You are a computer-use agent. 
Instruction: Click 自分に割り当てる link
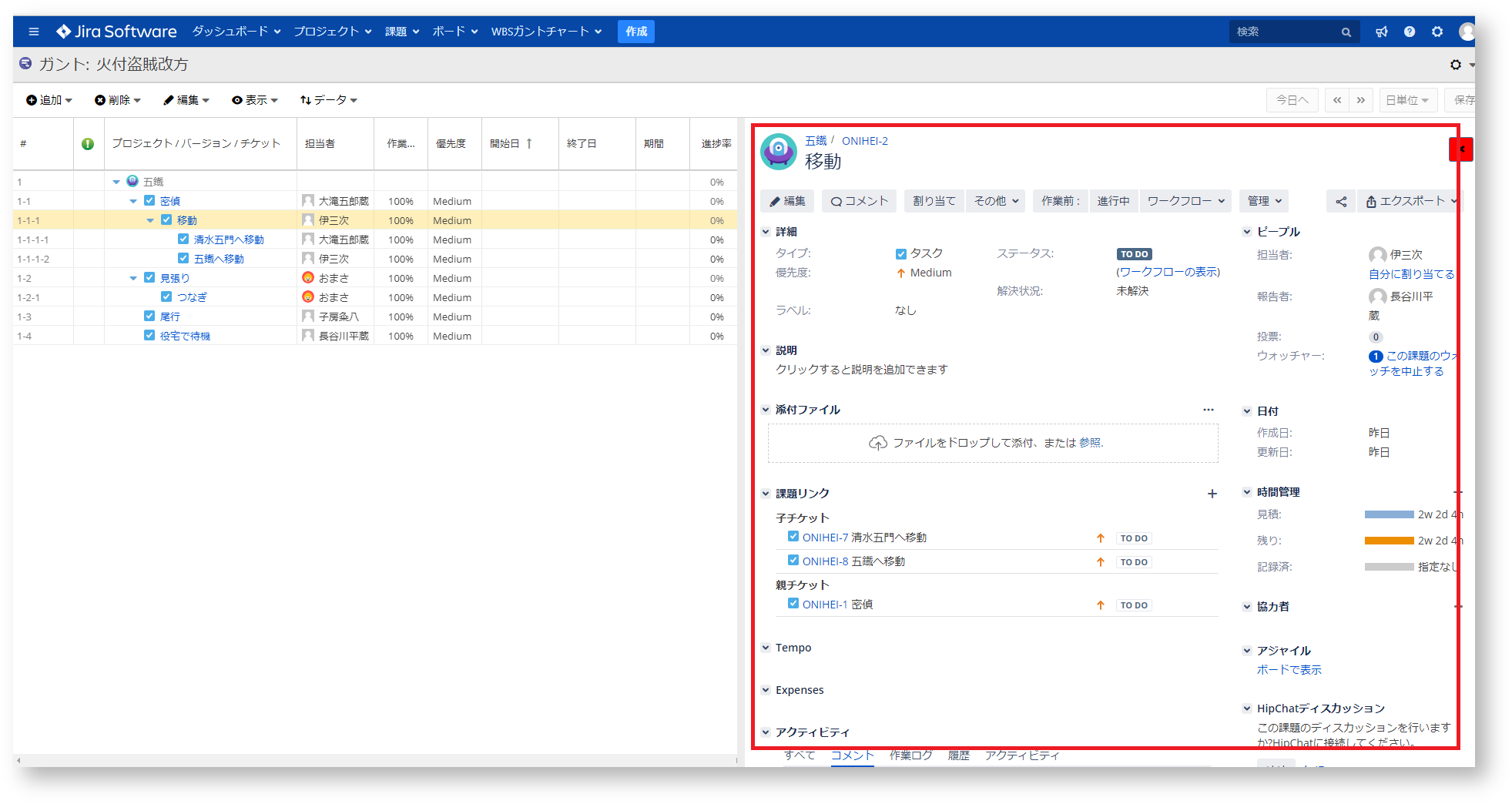[x=1412, y=274]
